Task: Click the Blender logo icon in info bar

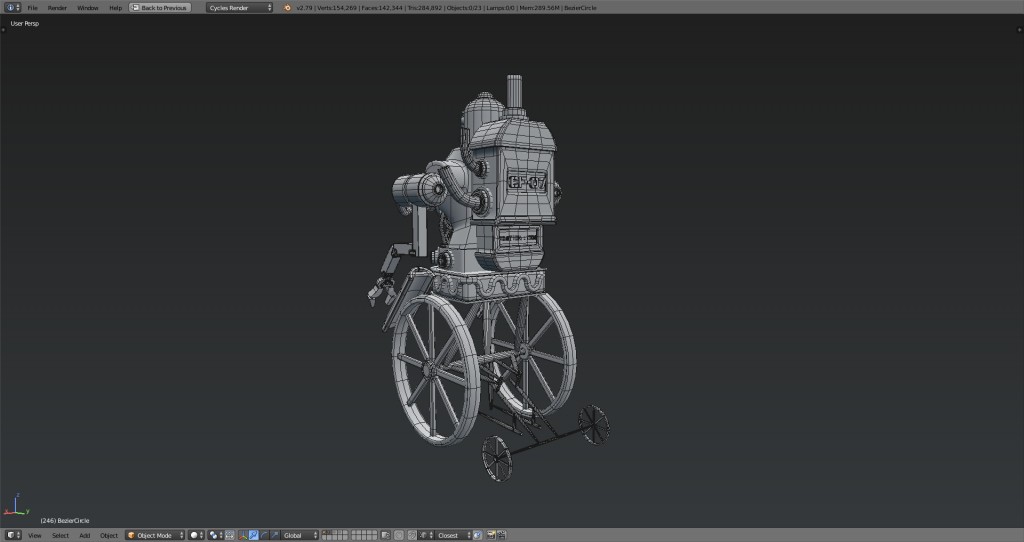Action: [288, 7]
